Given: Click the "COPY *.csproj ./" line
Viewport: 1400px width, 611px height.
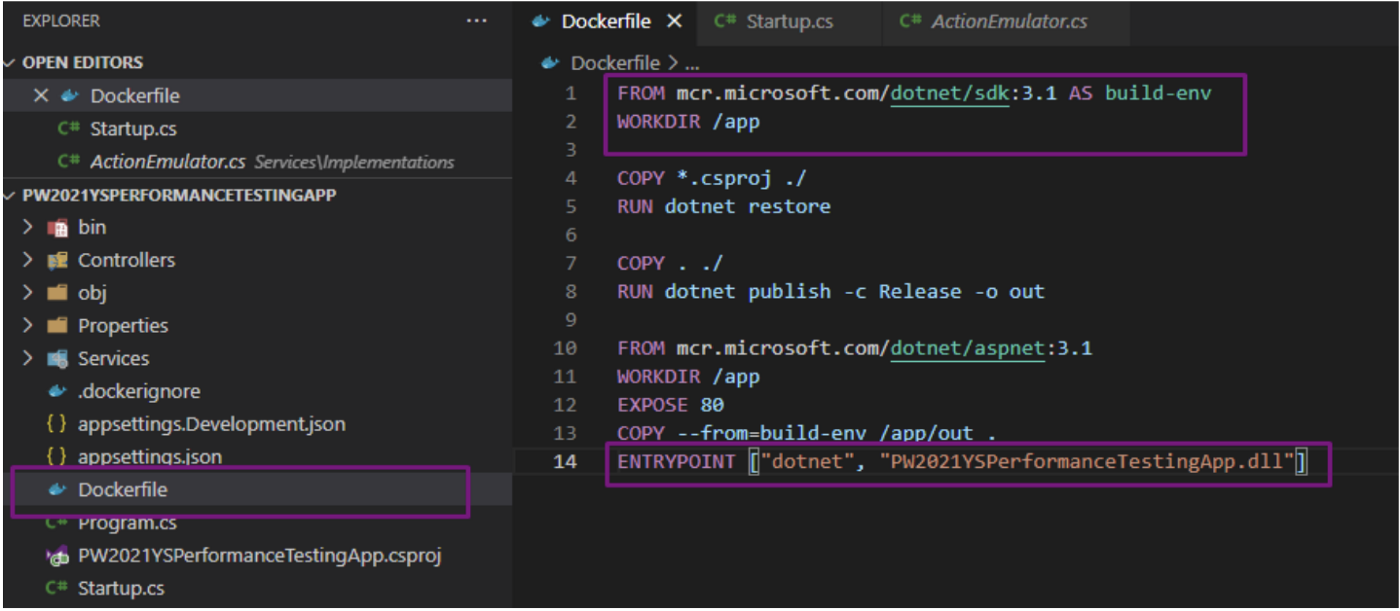Looking at the screenshot, I should coord(712,179).
